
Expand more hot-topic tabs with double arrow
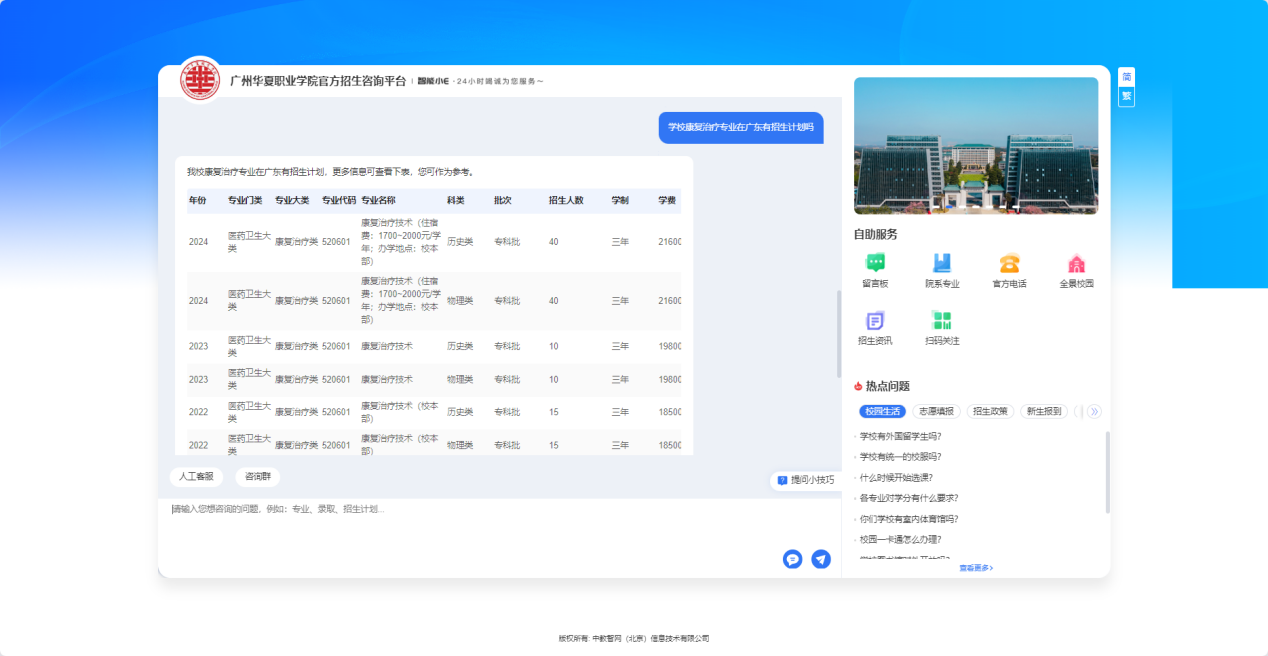pos(1094,411)
